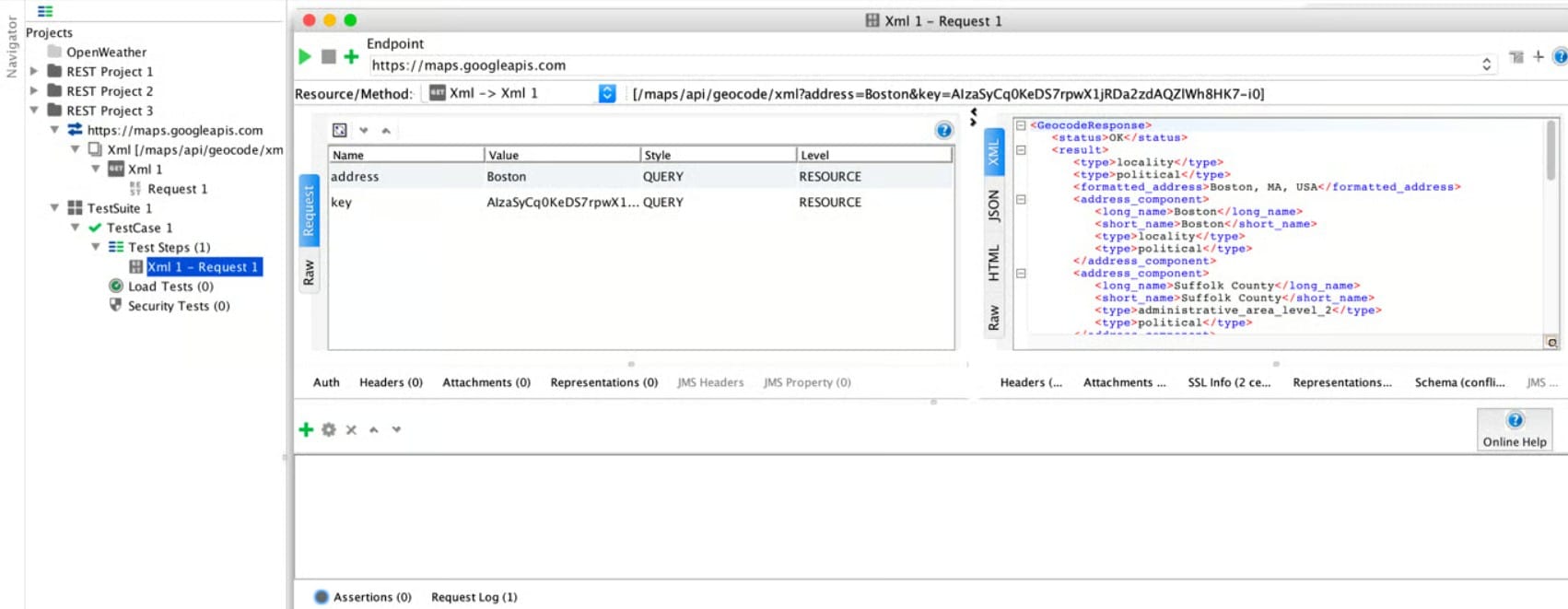Click the TestSuite 1 grid icon
This screenshot has height=609, width=1568.
[x=75, y=208]
